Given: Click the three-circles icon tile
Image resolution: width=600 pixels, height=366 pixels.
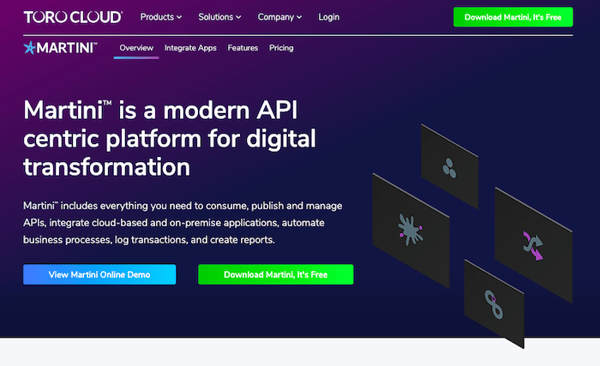Looking at the screenshot, I should (x=450, y=167).
